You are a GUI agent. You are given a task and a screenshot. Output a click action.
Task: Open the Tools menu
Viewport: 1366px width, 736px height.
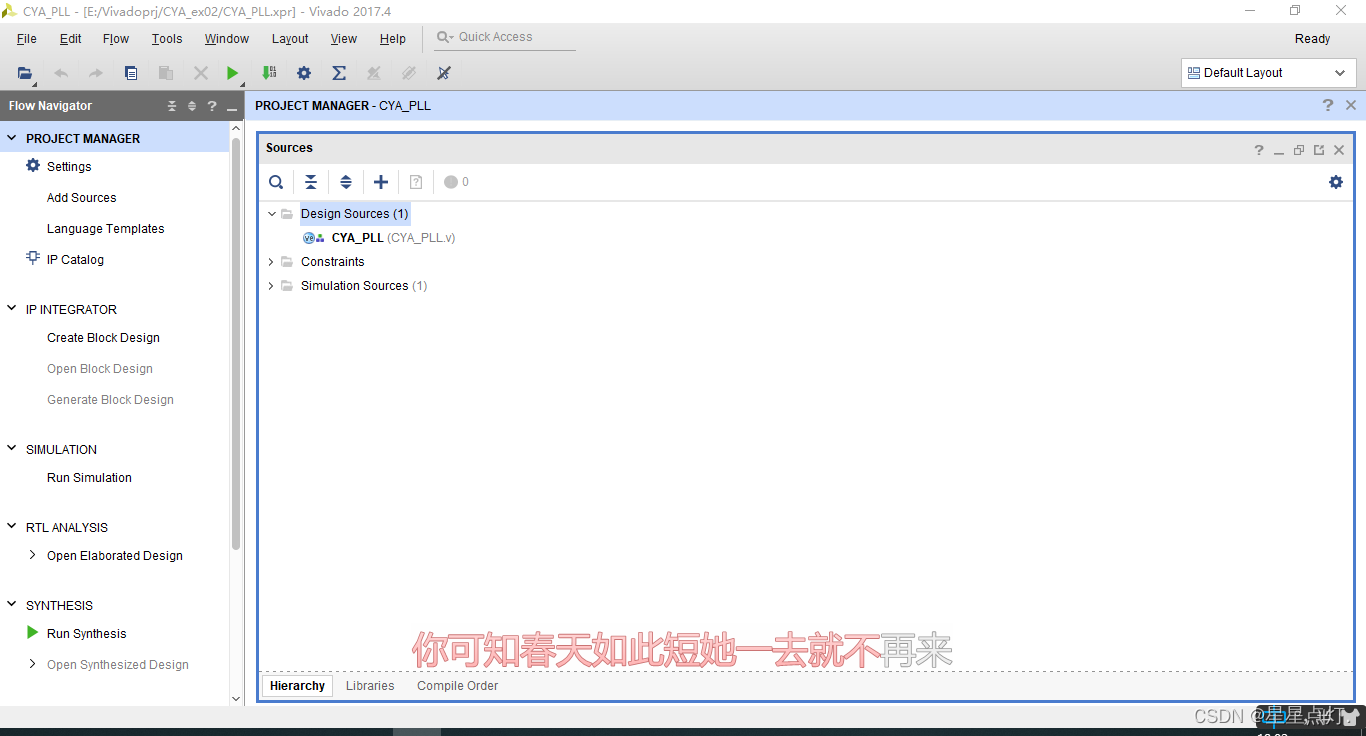(166, 38)
